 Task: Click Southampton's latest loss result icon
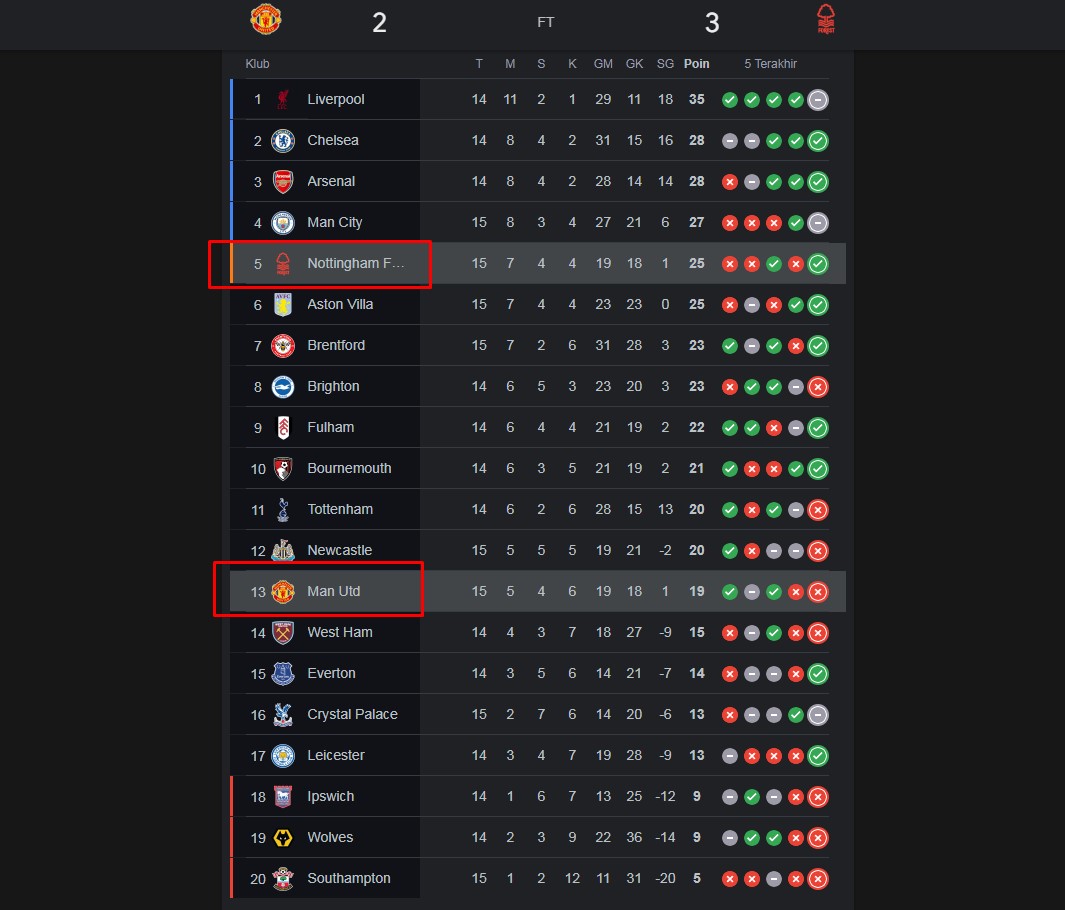pyautogui.click(x=818, y=879)
